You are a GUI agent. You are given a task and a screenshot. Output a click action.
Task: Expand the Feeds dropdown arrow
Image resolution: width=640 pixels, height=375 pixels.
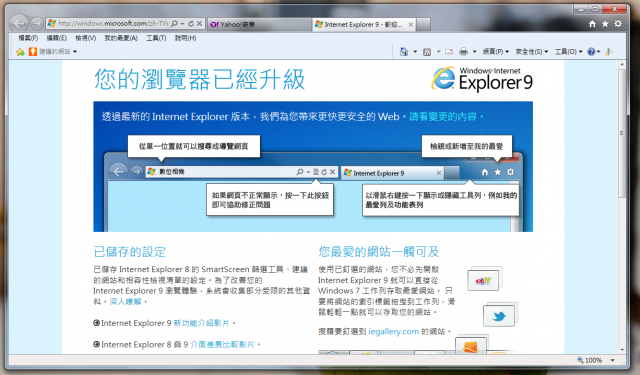click(438, 52)
